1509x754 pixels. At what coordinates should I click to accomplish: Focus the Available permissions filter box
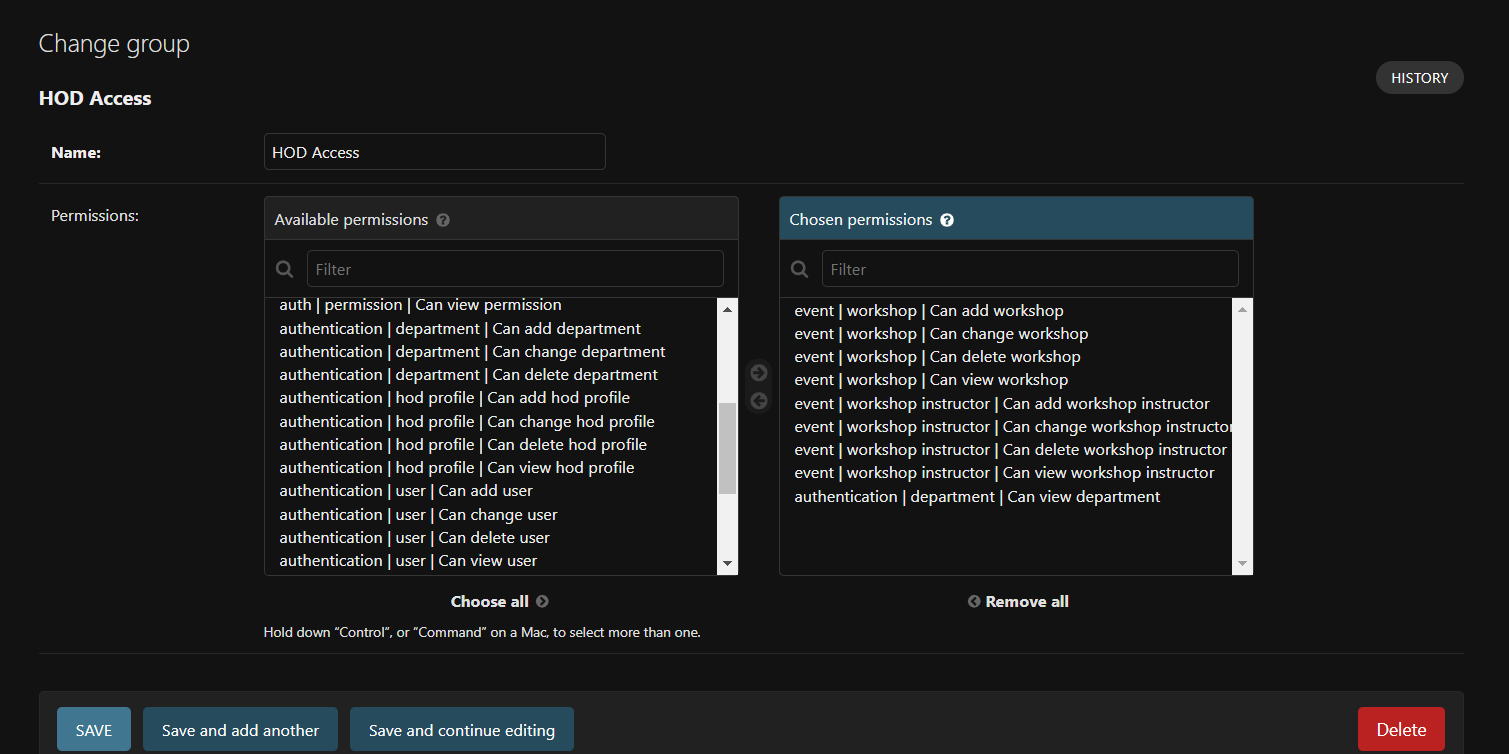click(515, 269)
